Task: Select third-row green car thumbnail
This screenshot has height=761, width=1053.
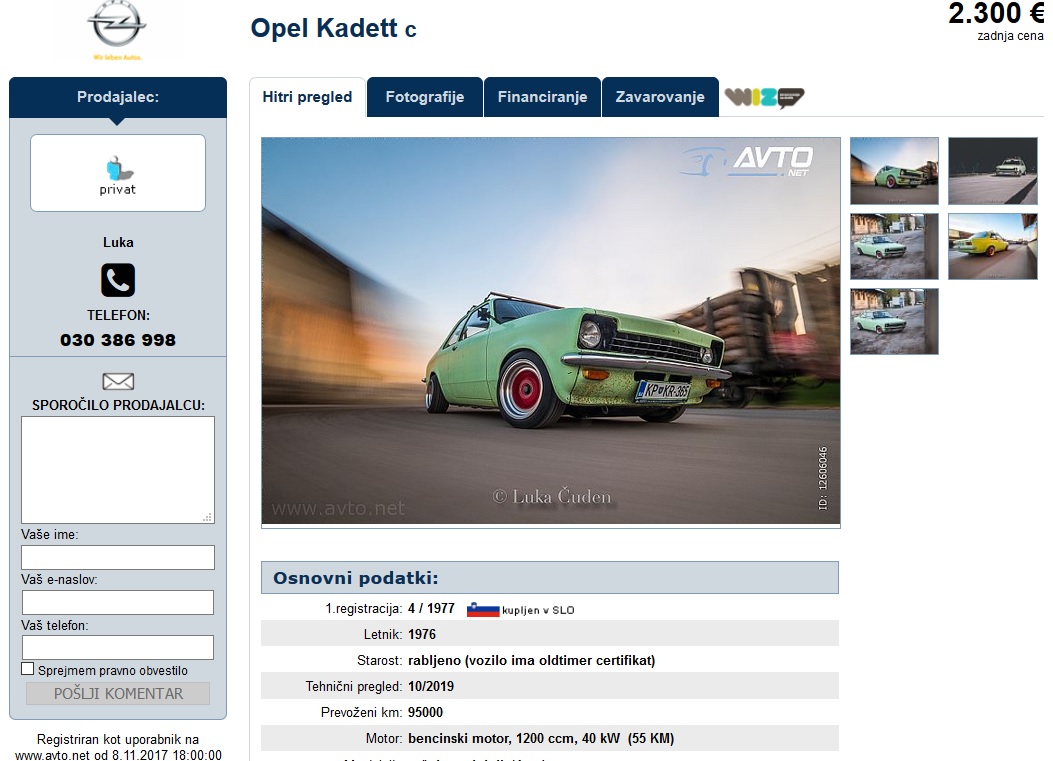Action: 894,321
